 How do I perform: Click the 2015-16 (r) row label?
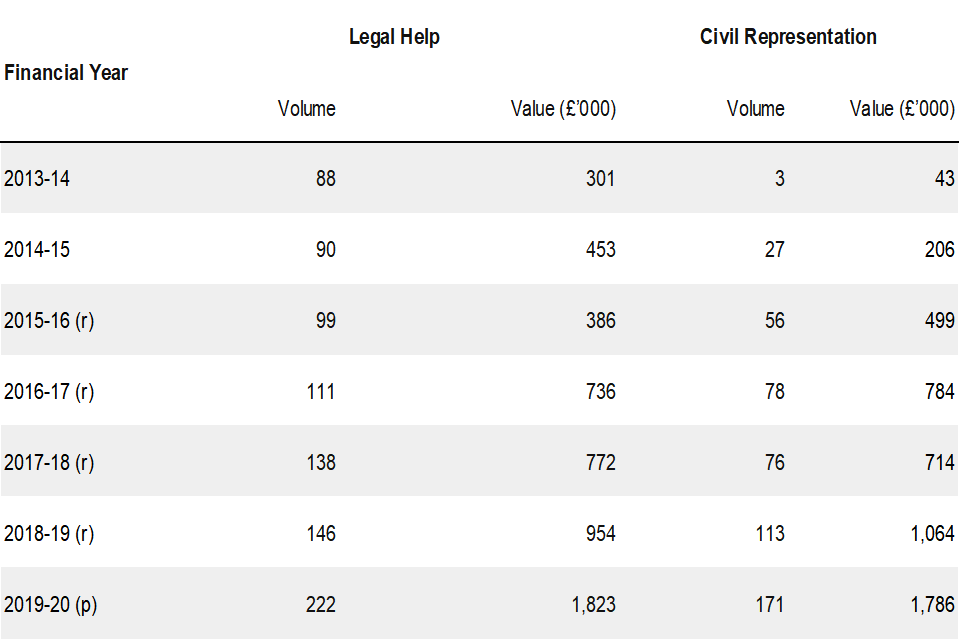point(49,321)
